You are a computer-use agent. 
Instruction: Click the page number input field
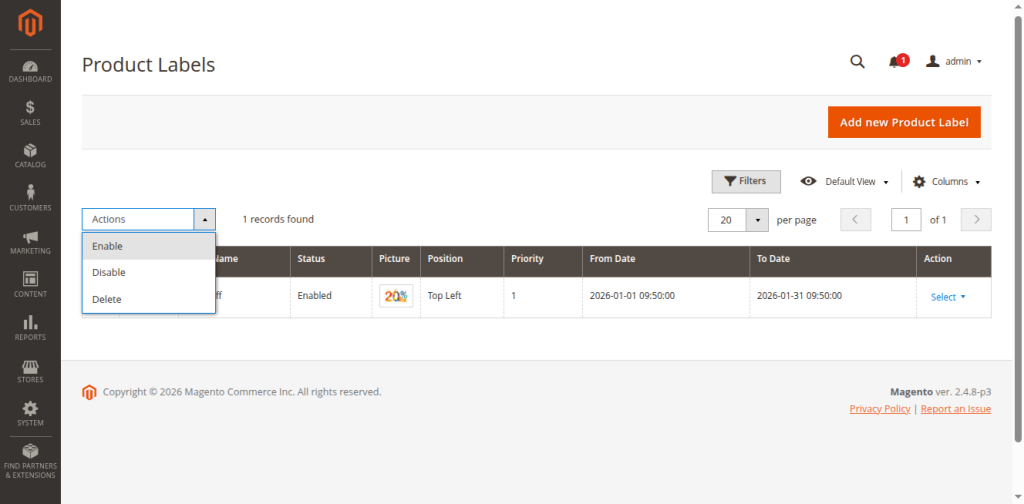pos(906,220)
